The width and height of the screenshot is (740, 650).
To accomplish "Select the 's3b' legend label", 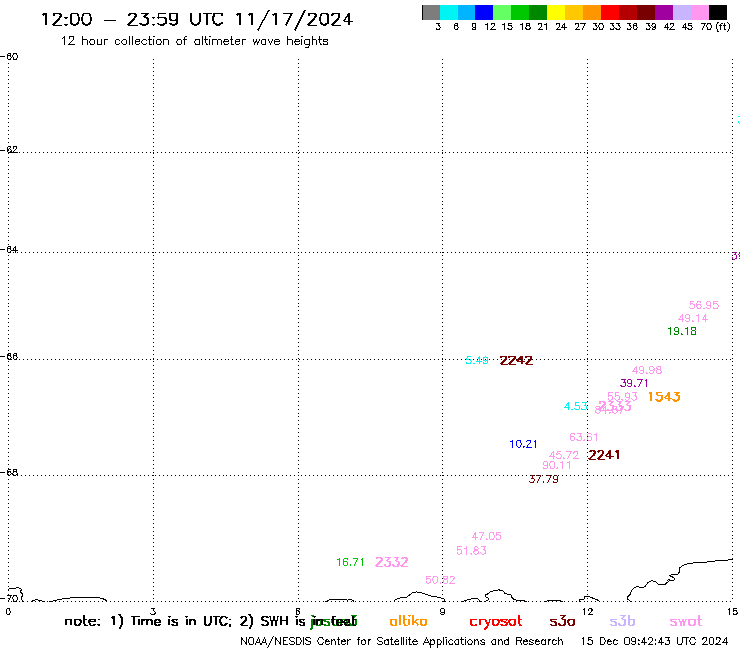I will (x=622, y=621).
